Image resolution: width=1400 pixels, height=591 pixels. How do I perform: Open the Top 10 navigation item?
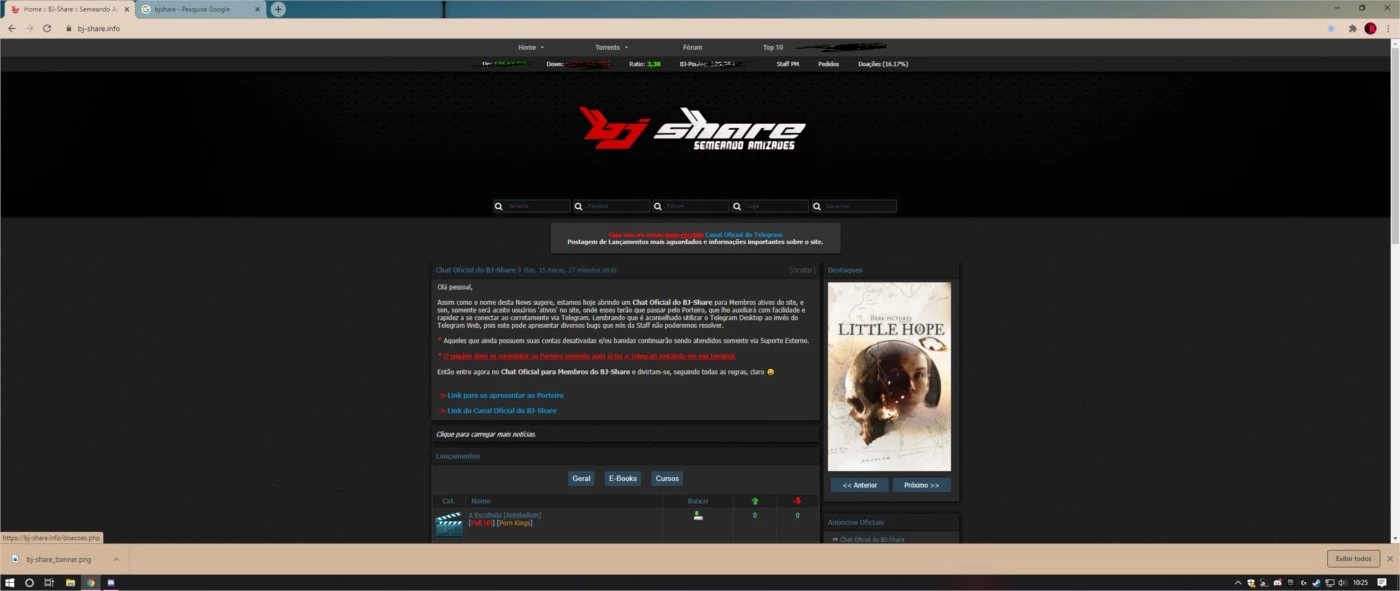click(x=773, y=47)
